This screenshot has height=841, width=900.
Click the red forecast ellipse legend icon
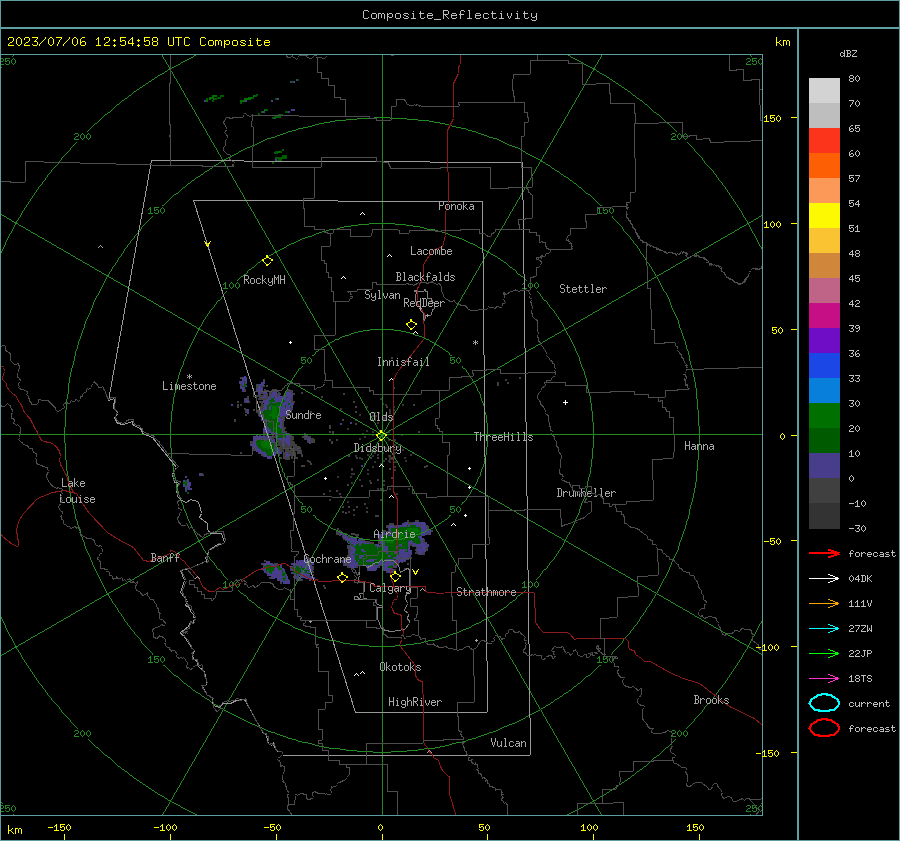click(x=824, y=728)
